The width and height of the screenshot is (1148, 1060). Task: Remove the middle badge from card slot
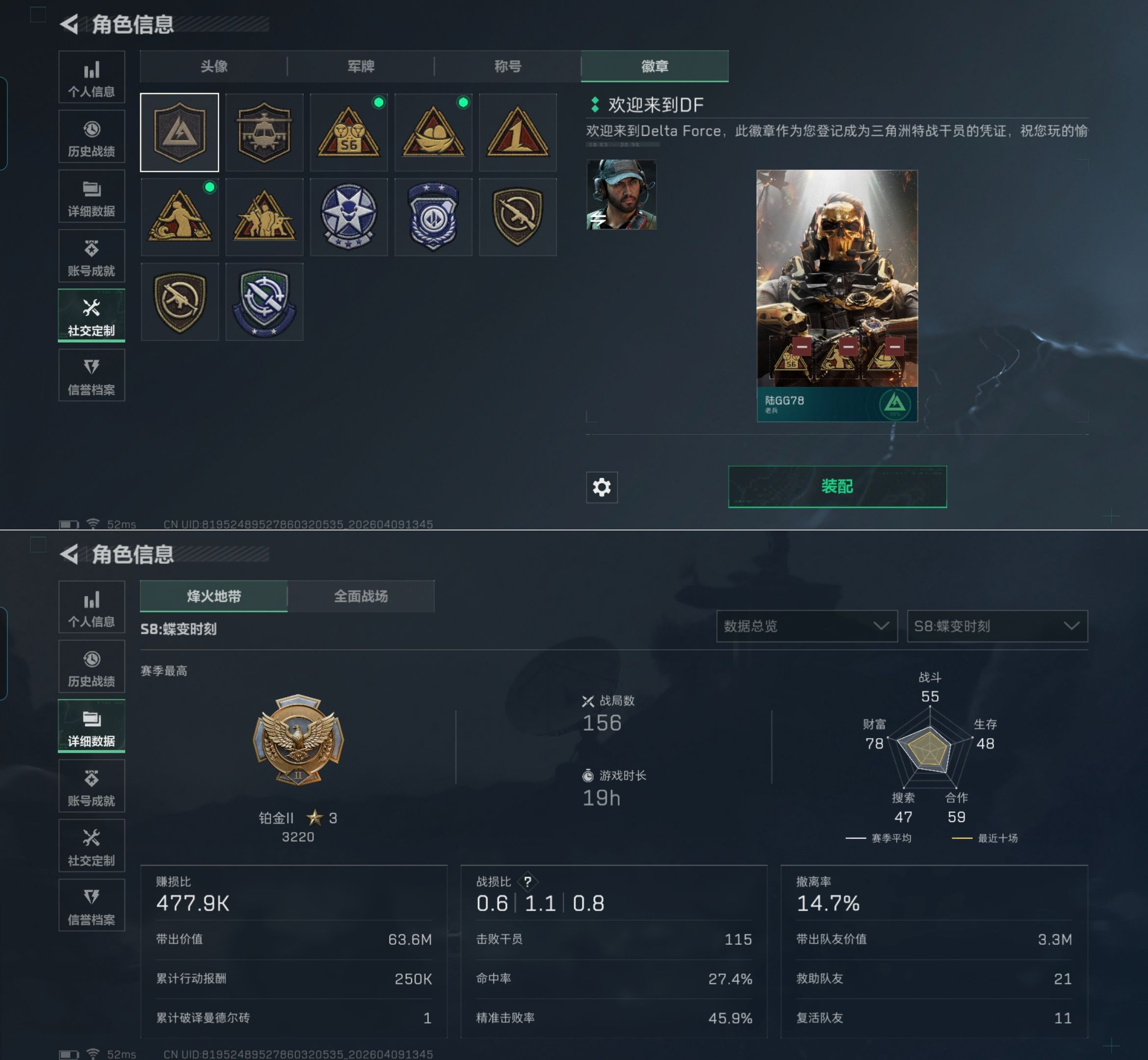coord(849,346)
